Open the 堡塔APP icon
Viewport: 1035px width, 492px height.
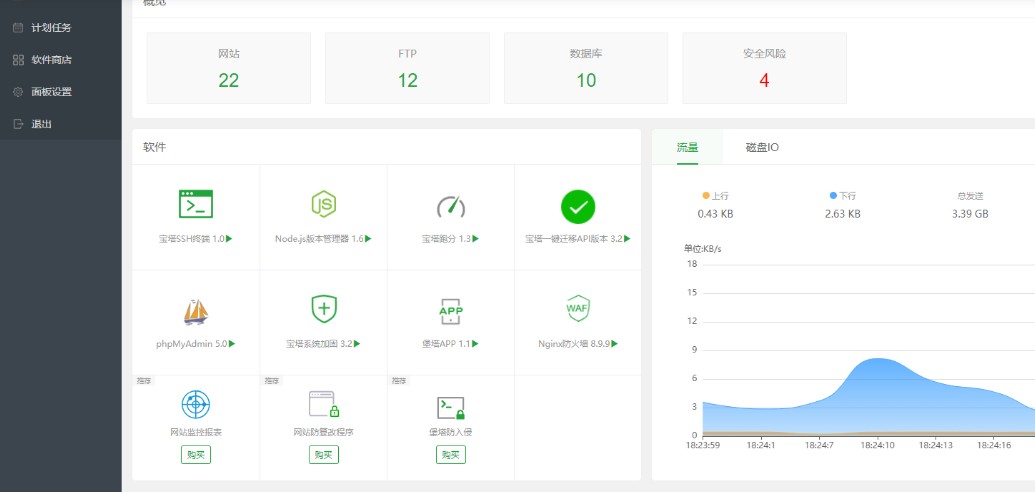pyautogui.click(x=451, y=311)
